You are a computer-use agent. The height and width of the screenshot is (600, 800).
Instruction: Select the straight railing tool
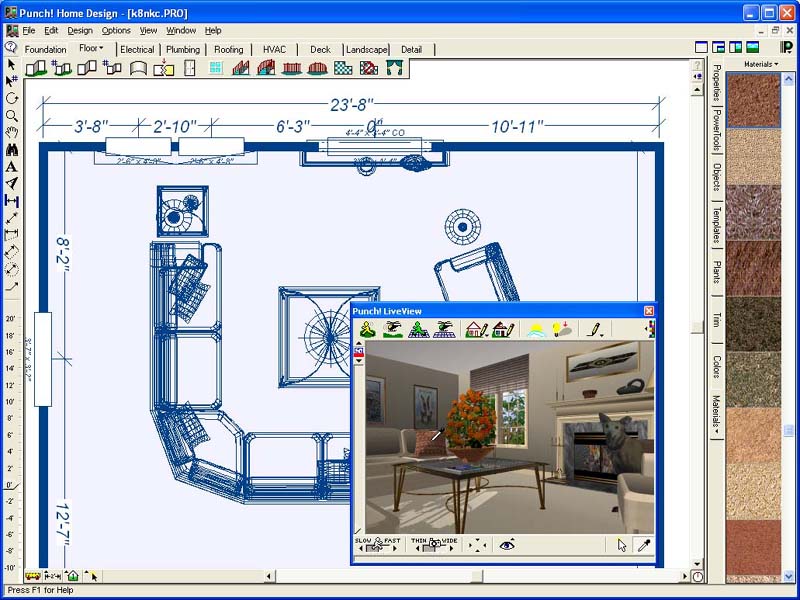click(x=291, y=68)
